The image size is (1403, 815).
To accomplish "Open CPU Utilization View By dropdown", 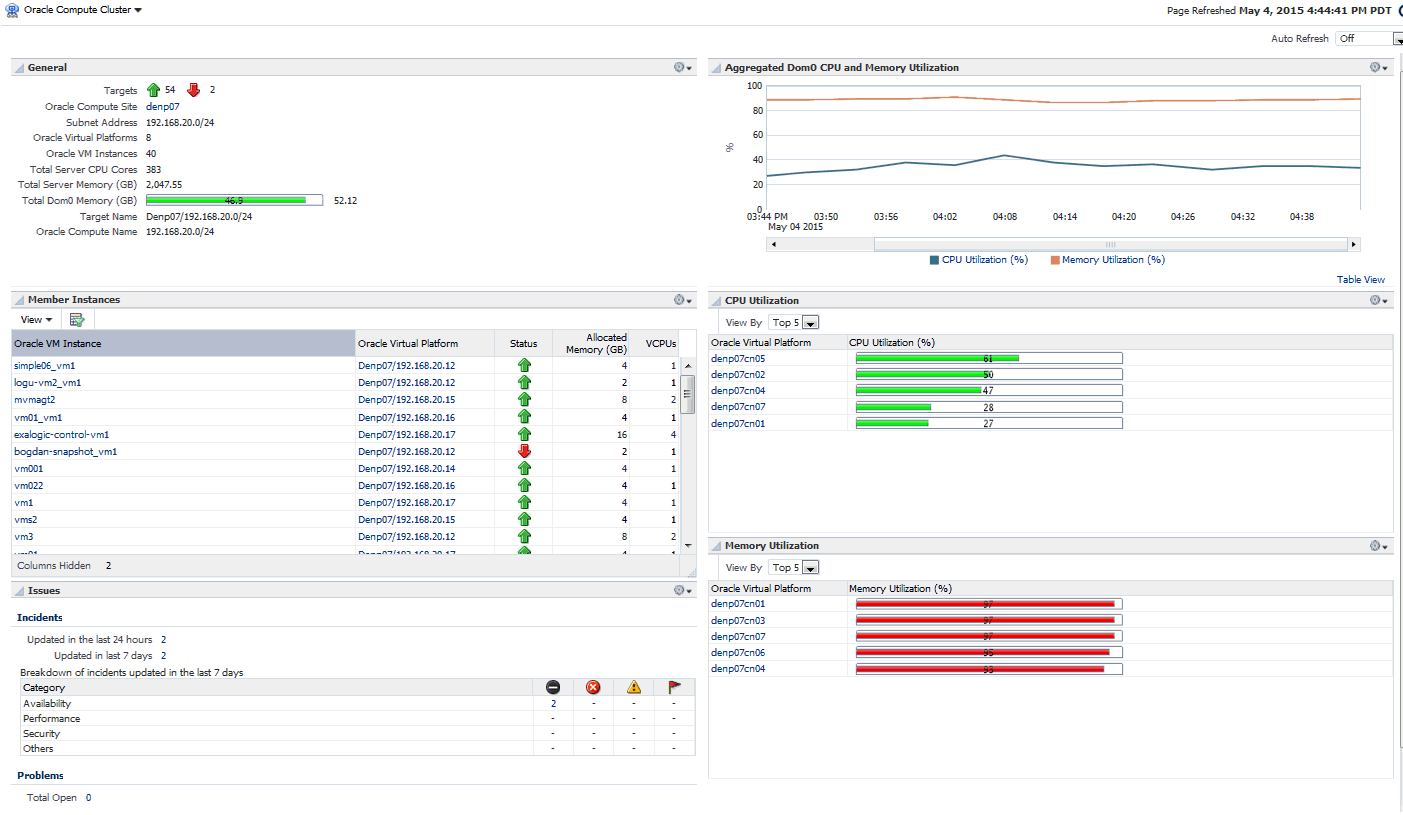I will 796,322.
